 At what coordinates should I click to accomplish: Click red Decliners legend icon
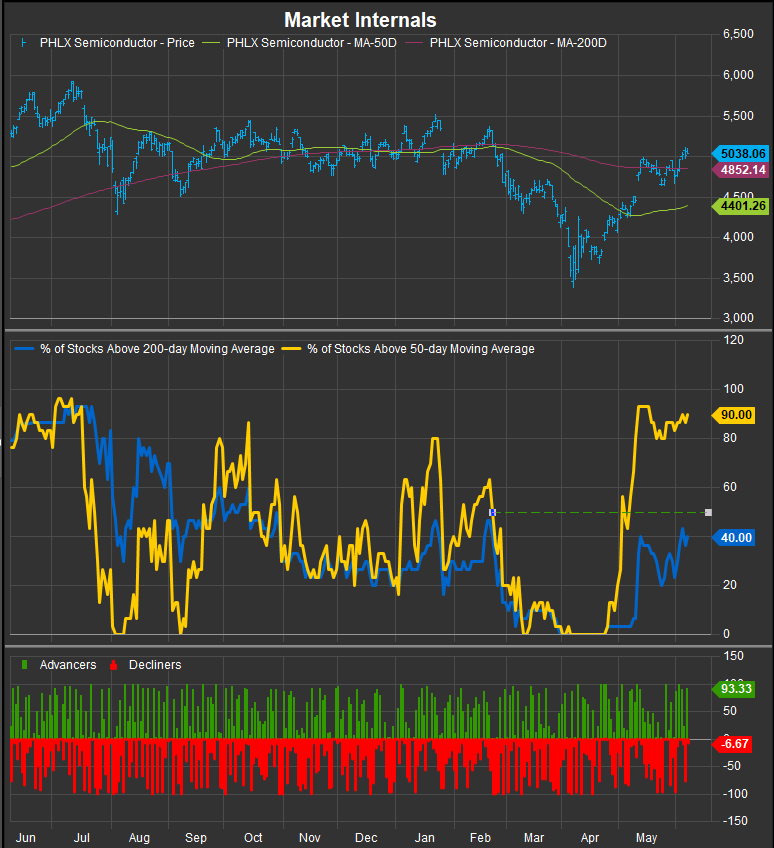point(114,665)
